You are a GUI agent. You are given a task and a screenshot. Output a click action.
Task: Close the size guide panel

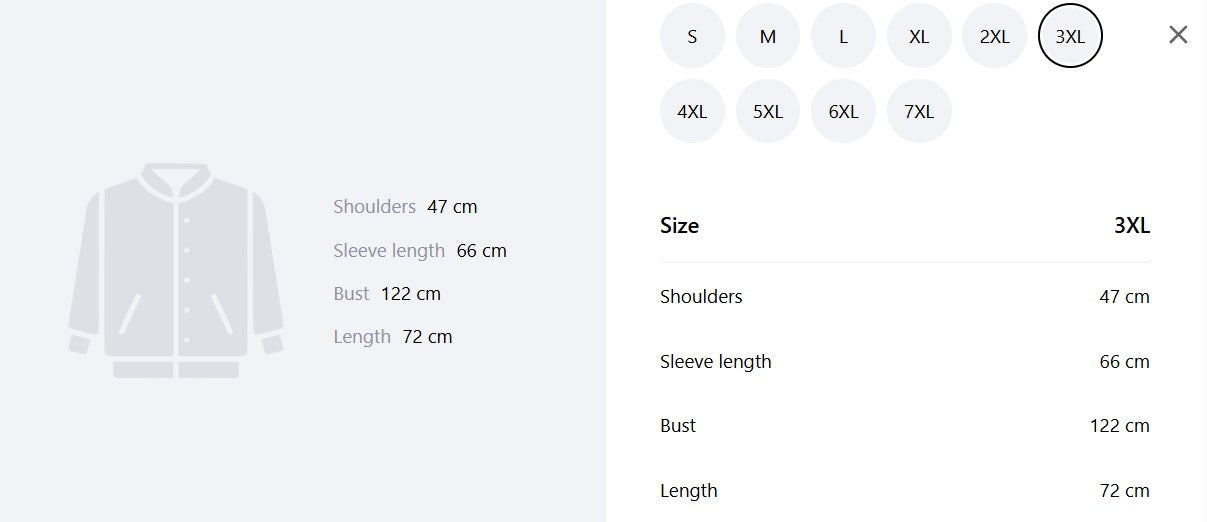pos(1178,35)
